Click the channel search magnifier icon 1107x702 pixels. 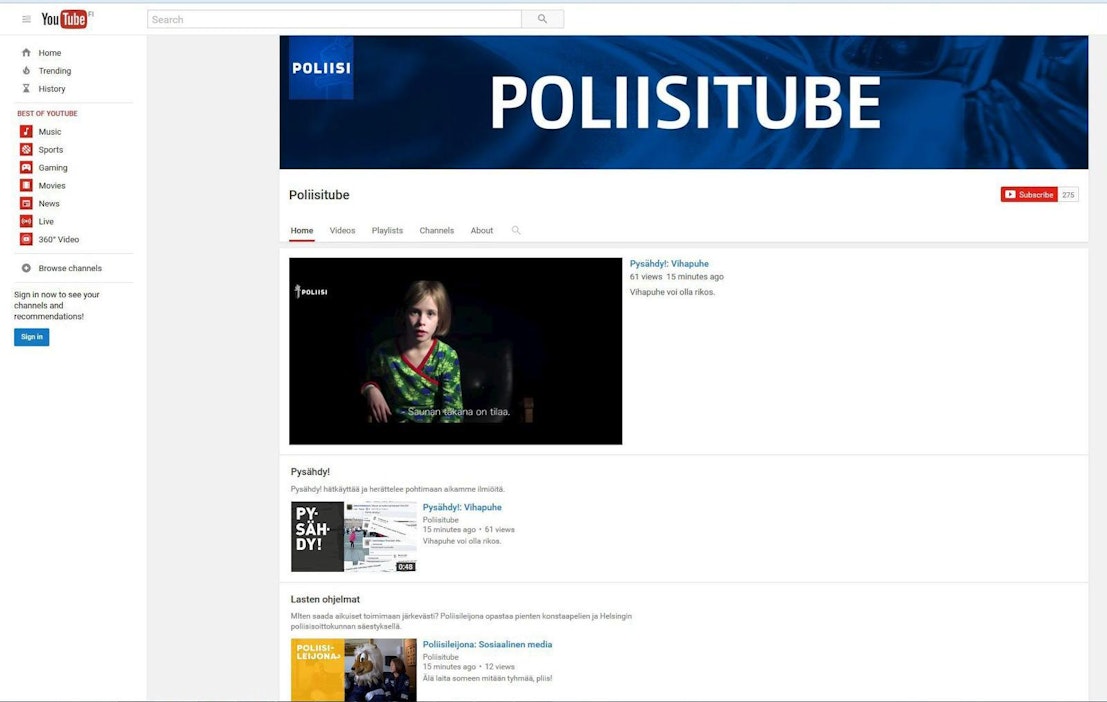[x=516, y=230]
